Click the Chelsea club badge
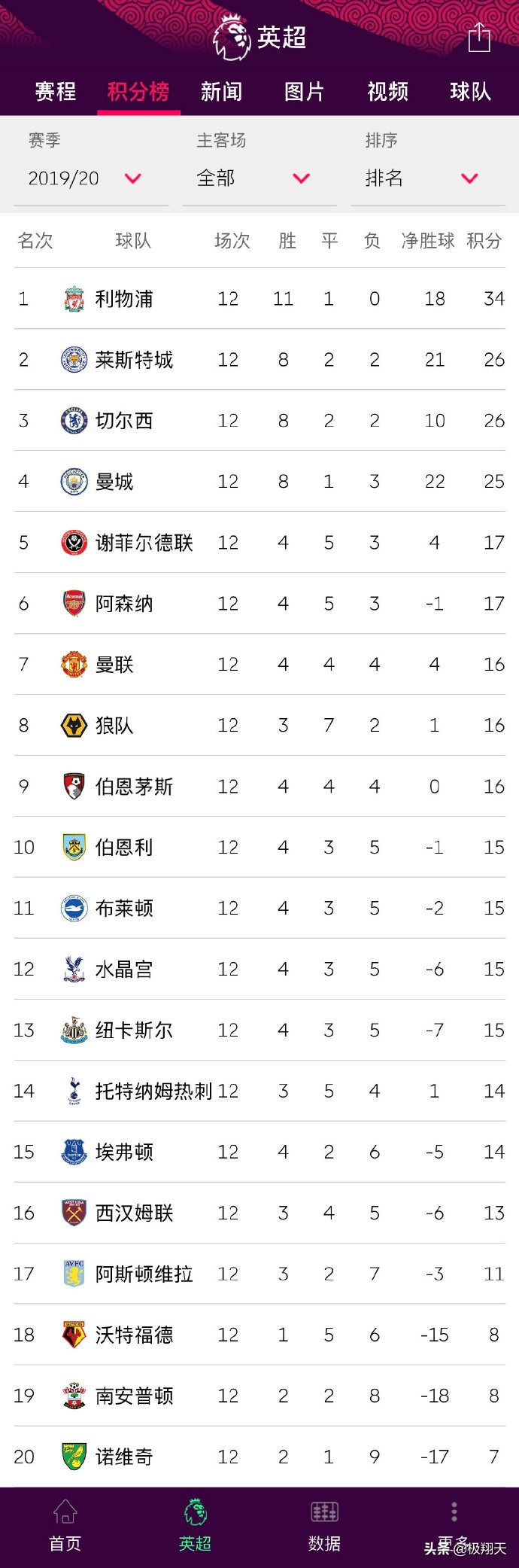The image size is (519, 1568). tap(73, 420)
